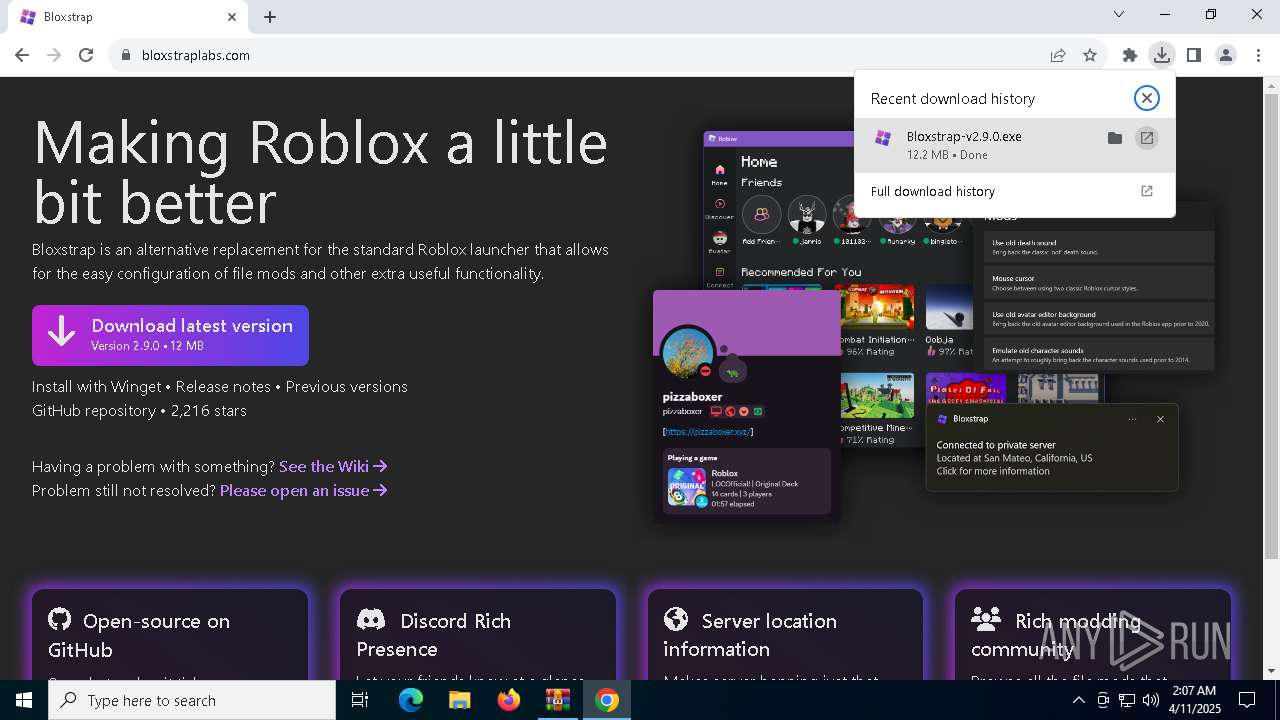This screenshot has height=720, width=1280.
Task: Click the Bloxstrap notification screenshot
Action: (x=1052, y=447)
